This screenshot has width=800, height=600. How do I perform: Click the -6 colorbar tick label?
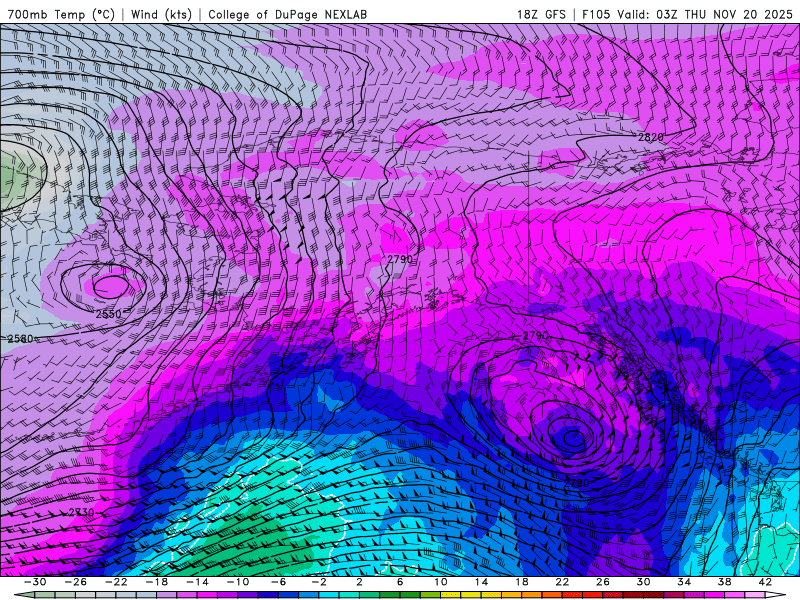(x=279, y=582)
